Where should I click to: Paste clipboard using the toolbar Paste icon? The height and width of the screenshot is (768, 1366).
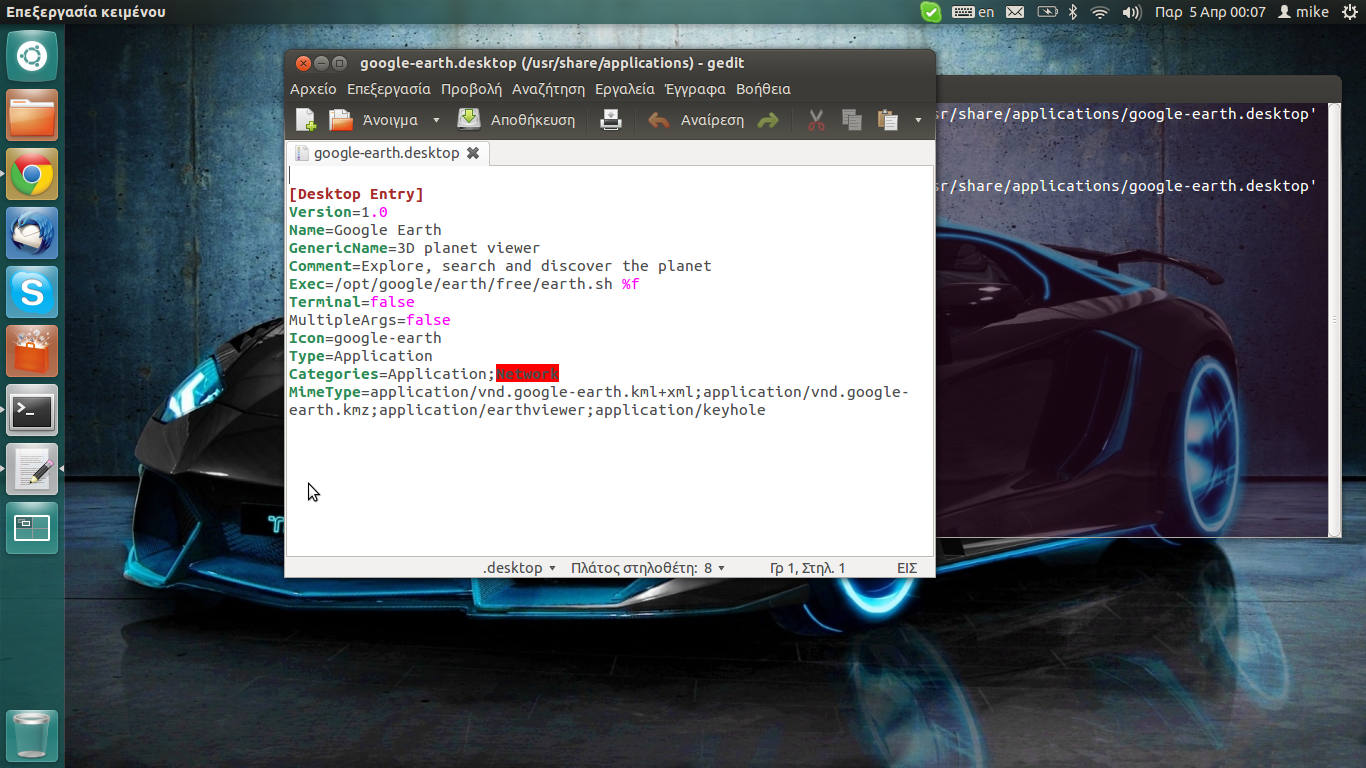coord(887,120)
